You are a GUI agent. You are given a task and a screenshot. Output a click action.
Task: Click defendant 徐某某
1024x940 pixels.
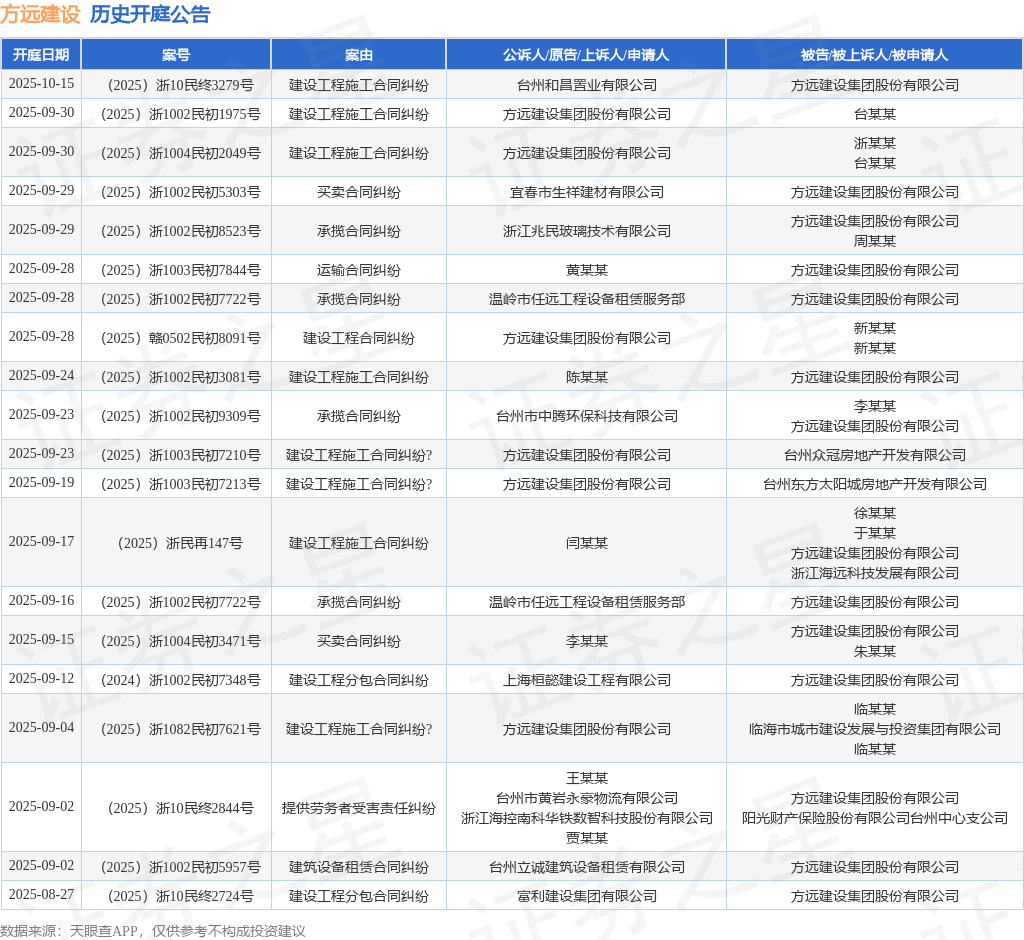coord(874,513)
